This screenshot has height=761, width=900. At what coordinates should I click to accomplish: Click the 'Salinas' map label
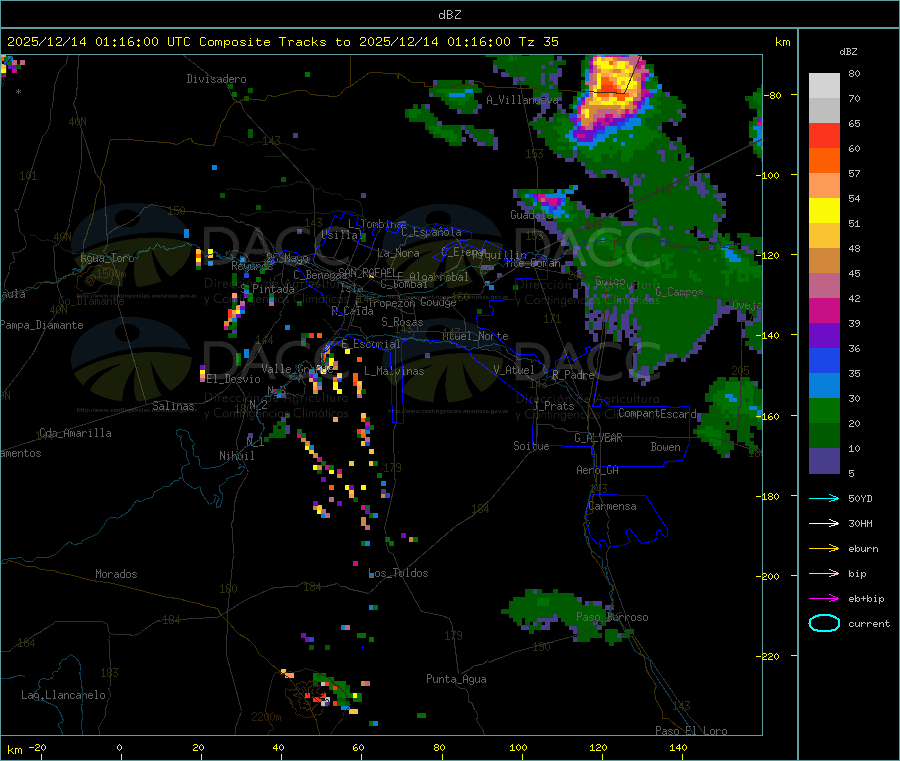pos(173,406)
